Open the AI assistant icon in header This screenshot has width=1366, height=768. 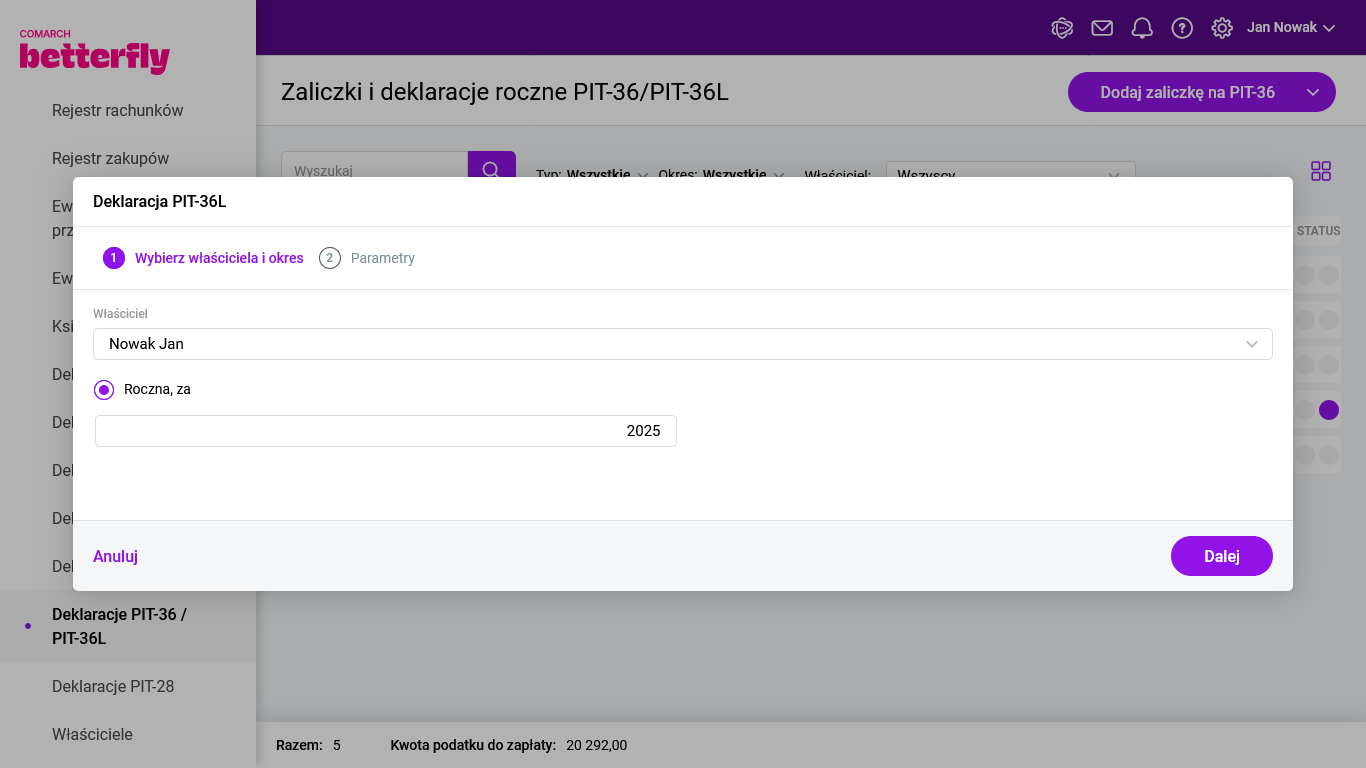(1062, 28)
